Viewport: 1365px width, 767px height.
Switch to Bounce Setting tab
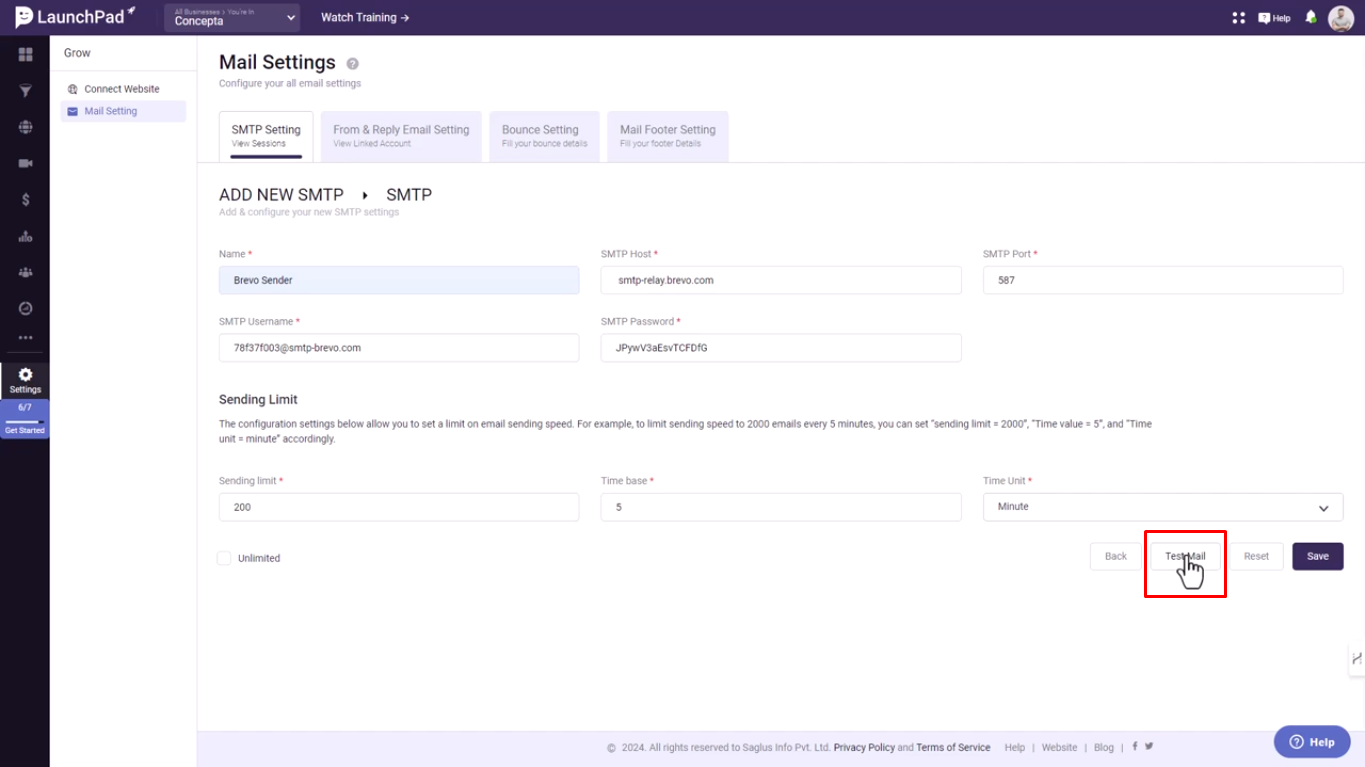(544, 136)
